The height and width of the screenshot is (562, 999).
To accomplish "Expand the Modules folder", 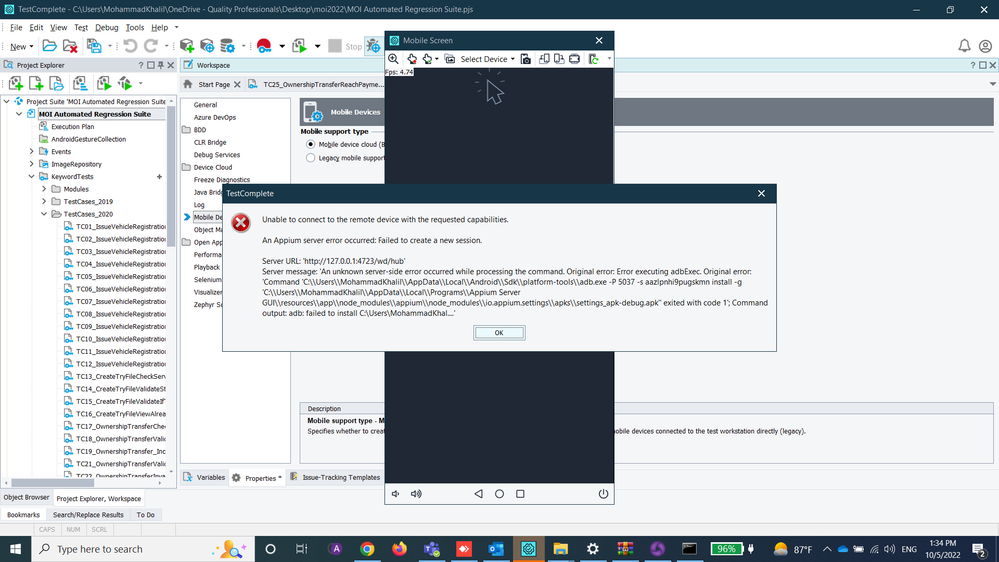I will 44,189.
